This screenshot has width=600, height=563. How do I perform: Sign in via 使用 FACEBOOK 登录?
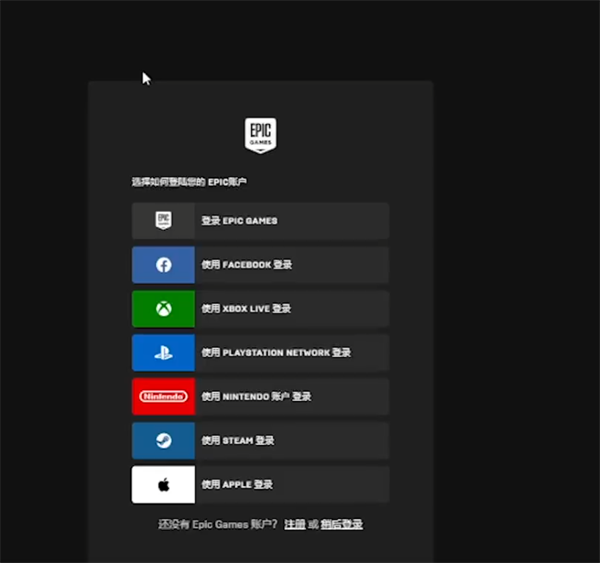(x=261, y=265)
